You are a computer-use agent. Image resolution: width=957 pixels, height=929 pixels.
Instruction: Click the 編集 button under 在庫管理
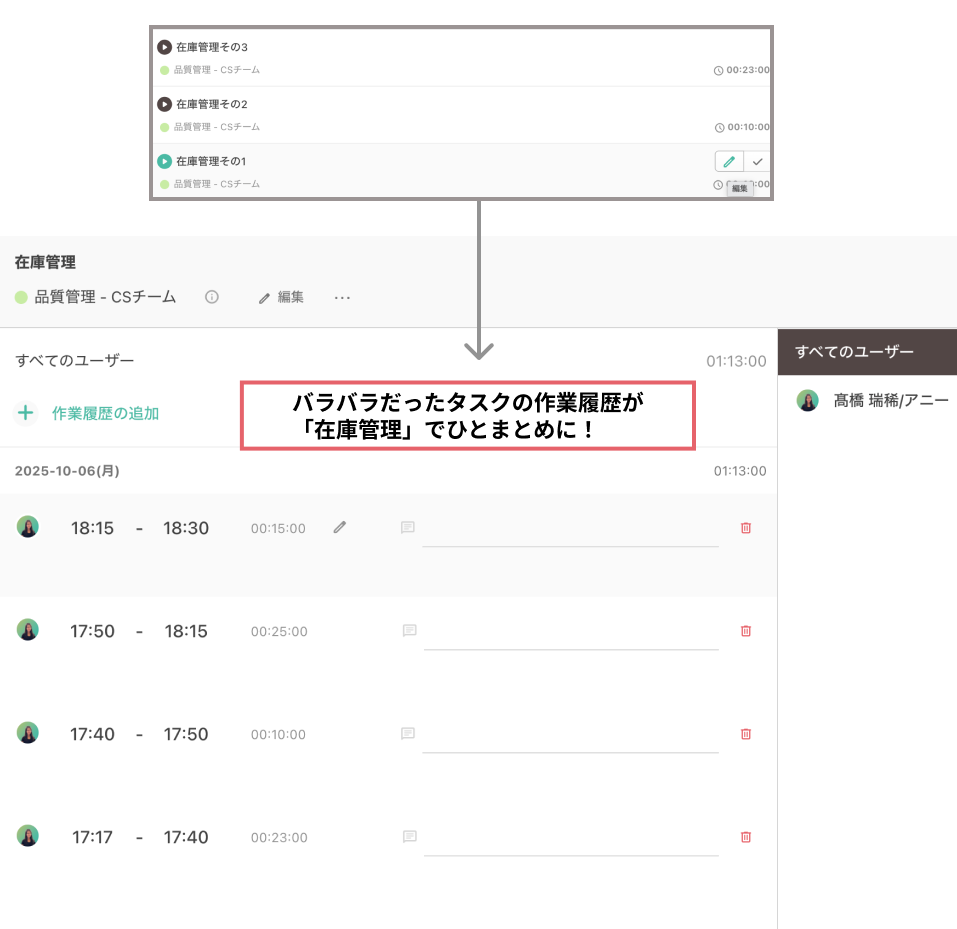[x=281, y=297]
